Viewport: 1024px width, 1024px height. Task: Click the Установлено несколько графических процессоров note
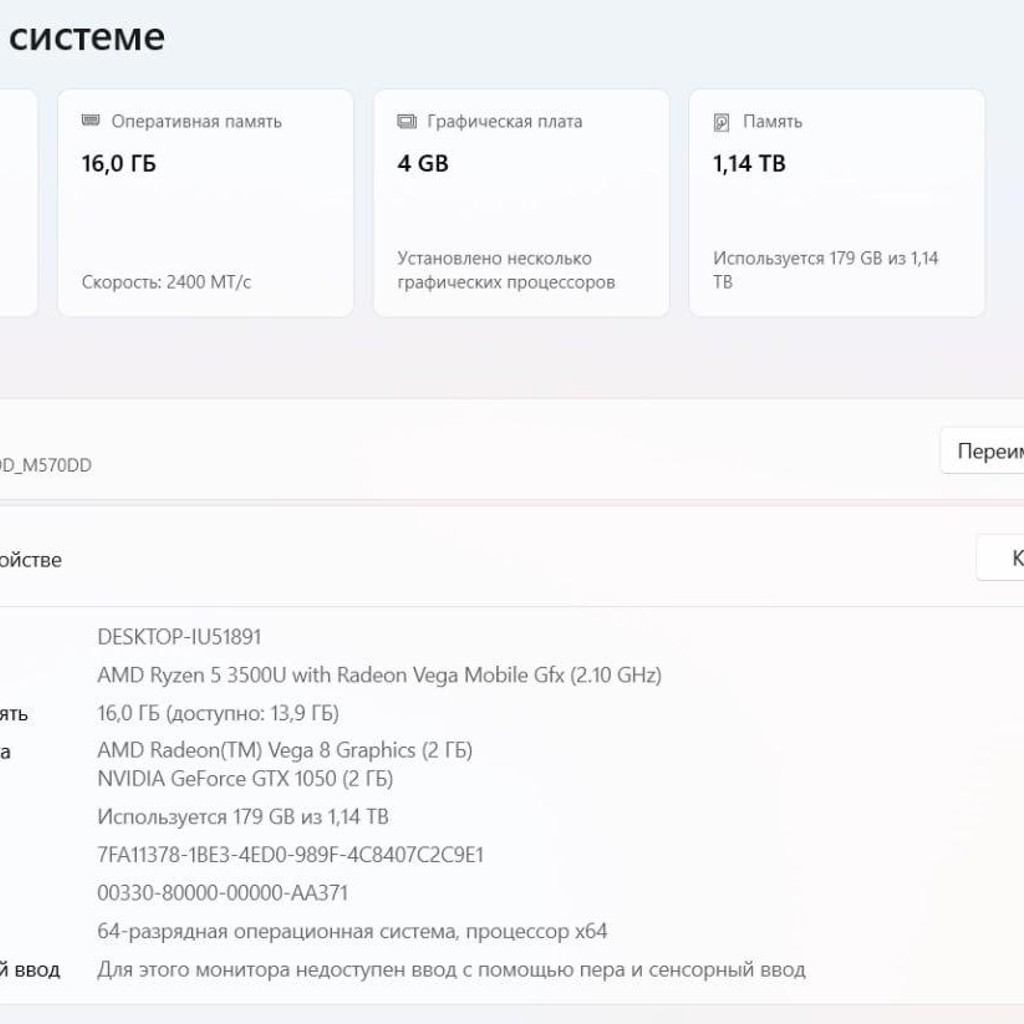tap(506, 270)
